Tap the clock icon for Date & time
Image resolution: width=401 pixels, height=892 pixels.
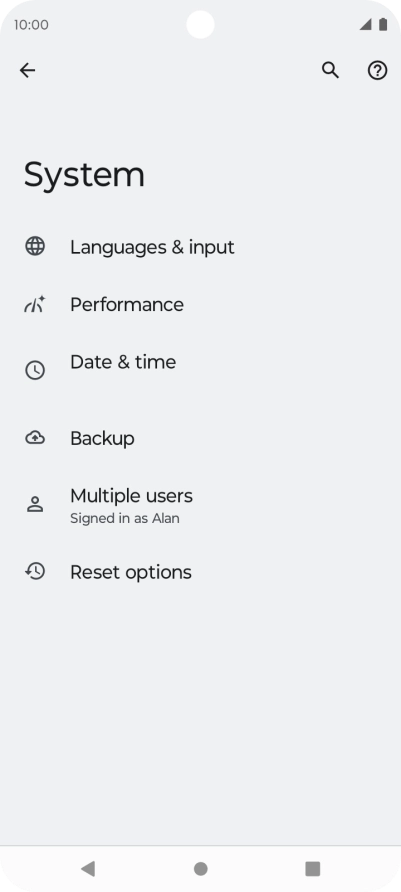(x=35, y=370)
